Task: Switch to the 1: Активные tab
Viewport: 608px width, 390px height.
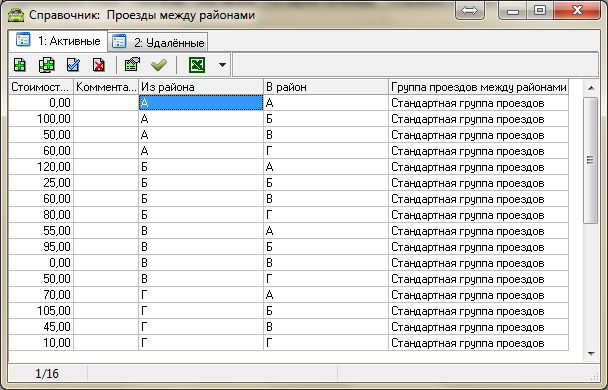Action: click(x=58, y=41)
